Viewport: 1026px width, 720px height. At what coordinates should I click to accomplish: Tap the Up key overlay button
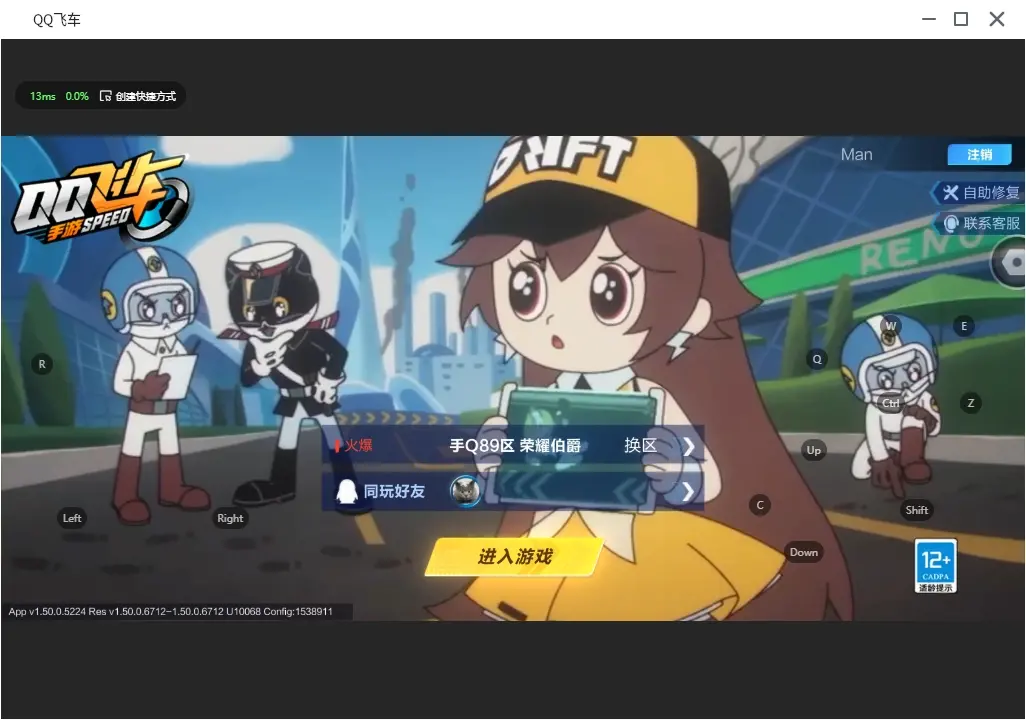pyautogui.click(x=813, y=450)
